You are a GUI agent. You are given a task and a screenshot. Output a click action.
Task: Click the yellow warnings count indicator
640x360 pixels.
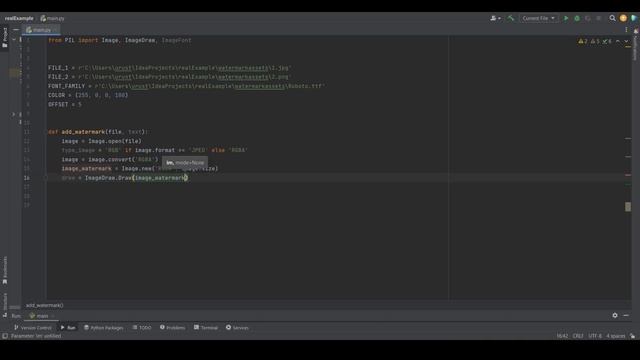coord(582,41)
